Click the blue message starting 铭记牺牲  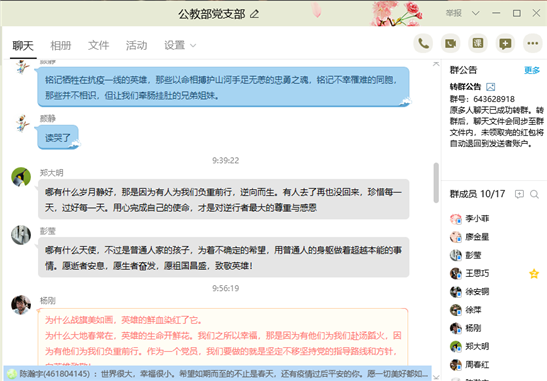(223, 87)
